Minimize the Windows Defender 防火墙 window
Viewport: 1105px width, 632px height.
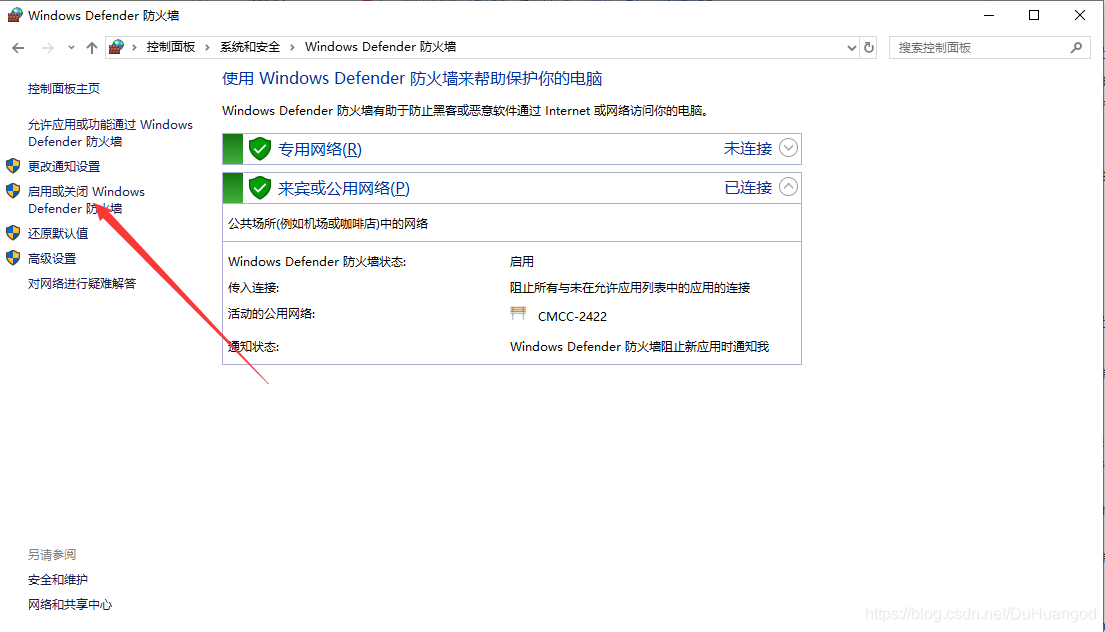[x=989, y=15]
